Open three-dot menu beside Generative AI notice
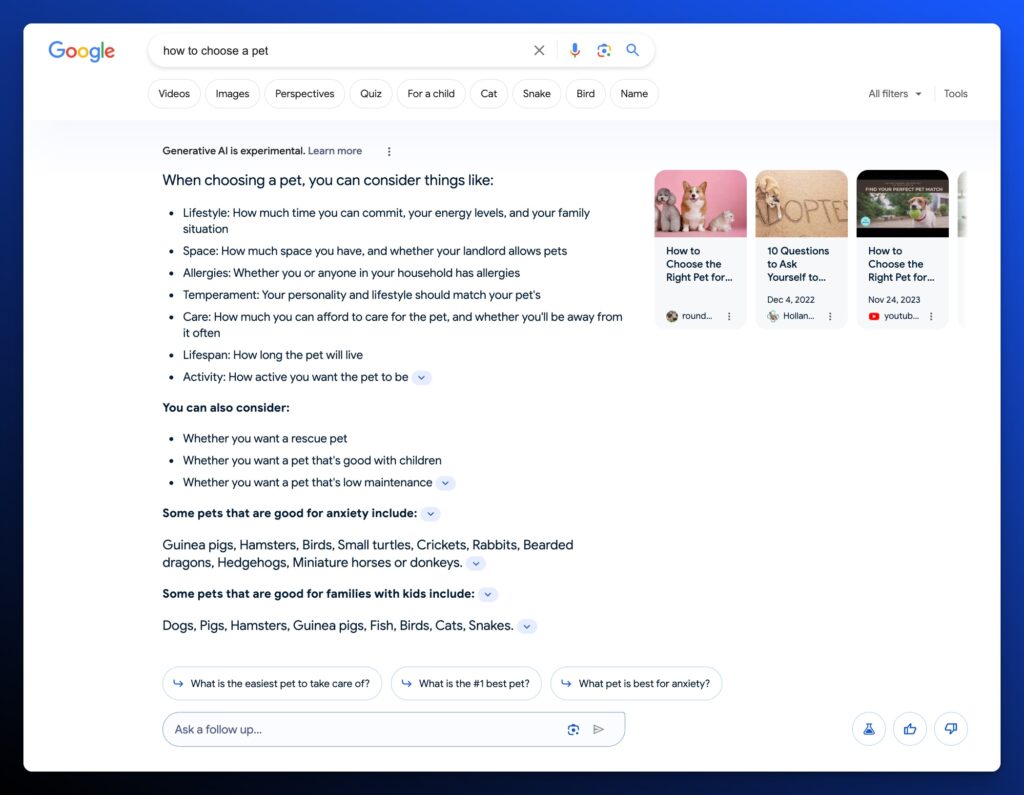 point(389,152)
